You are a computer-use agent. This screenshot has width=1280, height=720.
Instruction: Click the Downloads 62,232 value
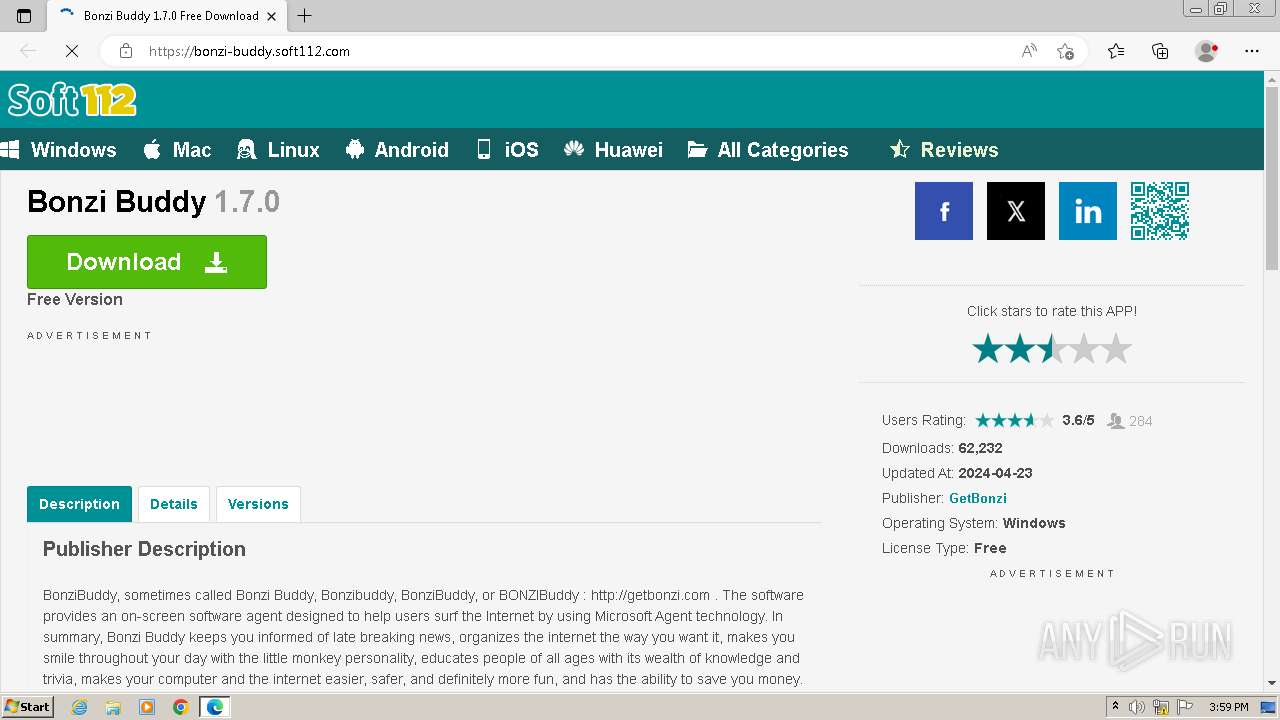980,448
